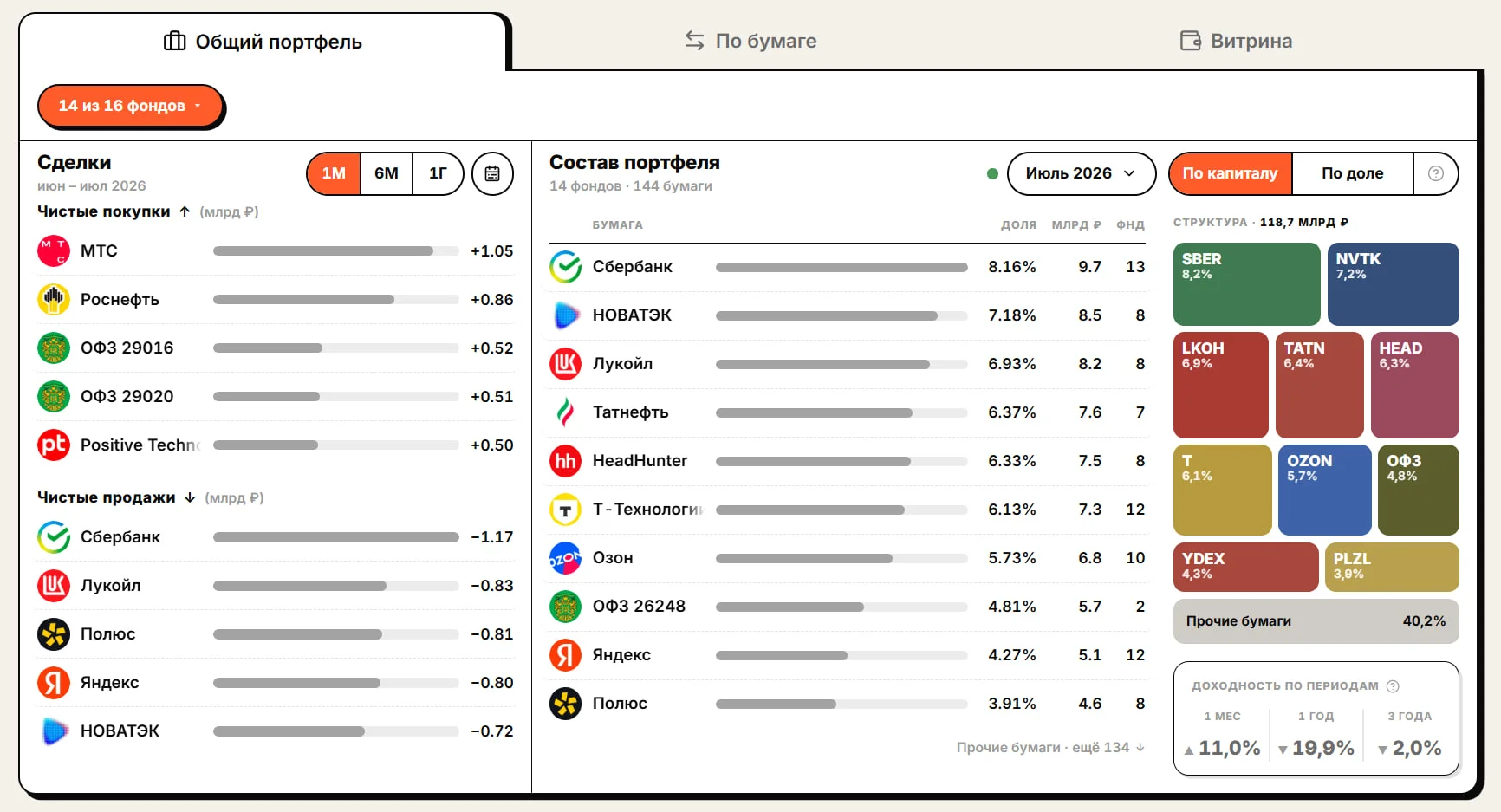Screen dimensions: 1501x812
Task: Click the НОВАТЭК logo in portfolio table
Action: point(566,315)
